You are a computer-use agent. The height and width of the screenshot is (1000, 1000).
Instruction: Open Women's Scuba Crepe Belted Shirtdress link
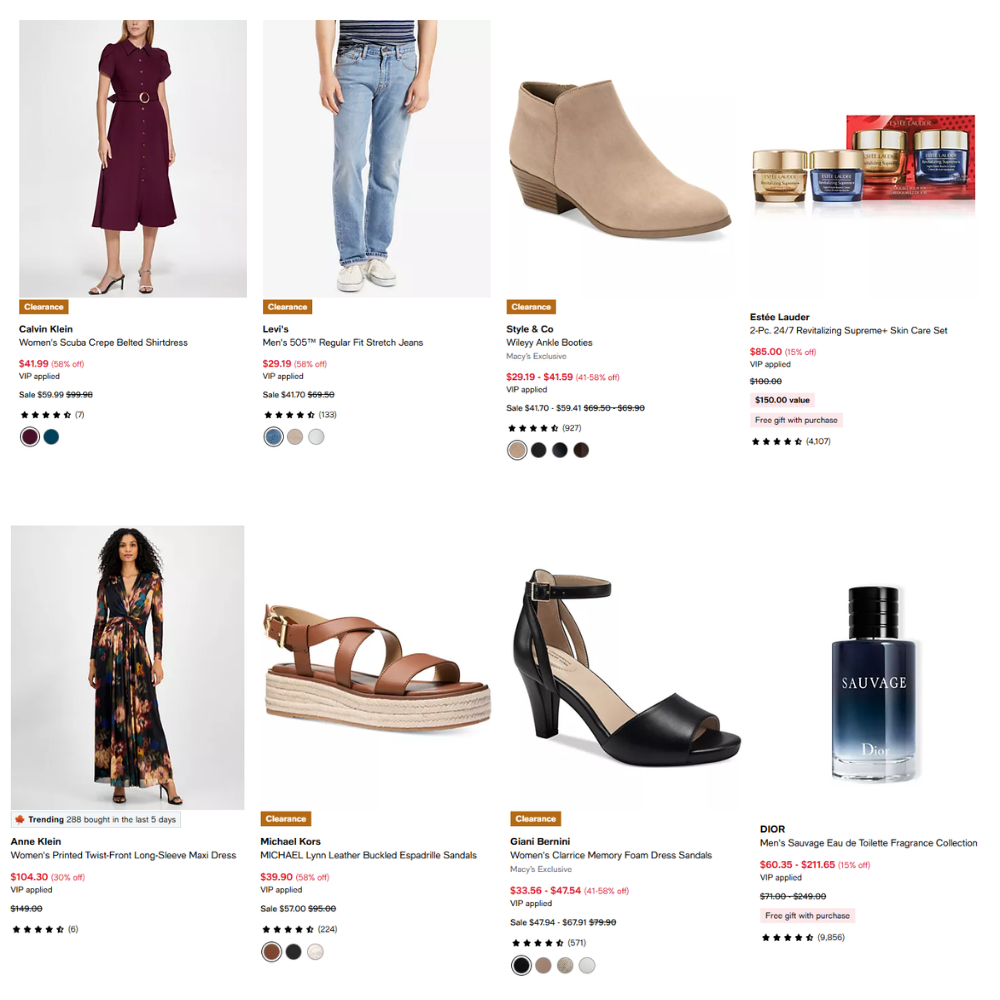(103, 343)
